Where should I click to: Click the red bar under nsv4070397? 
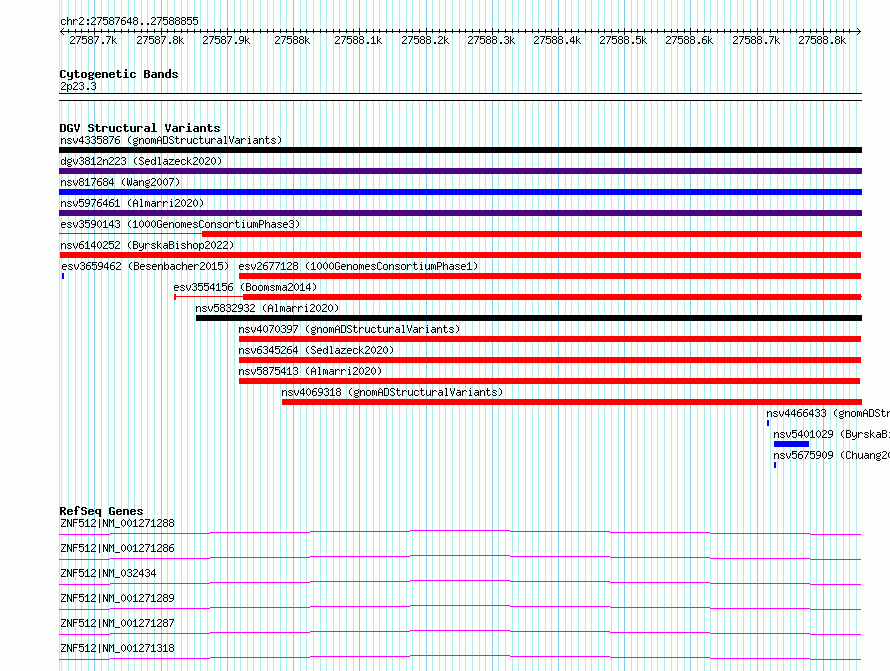click(x=550, y=339)
